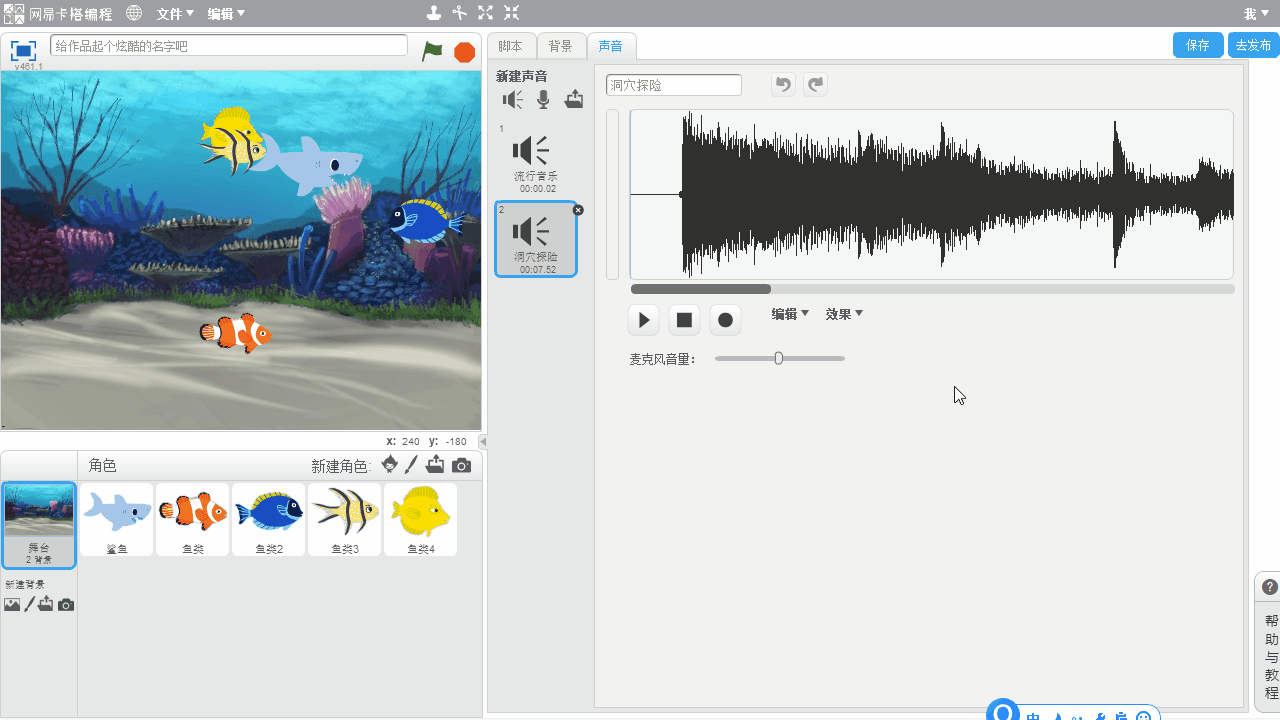Click the project name input field
This screenshot has width=1280, height=720.
(229, 46)
